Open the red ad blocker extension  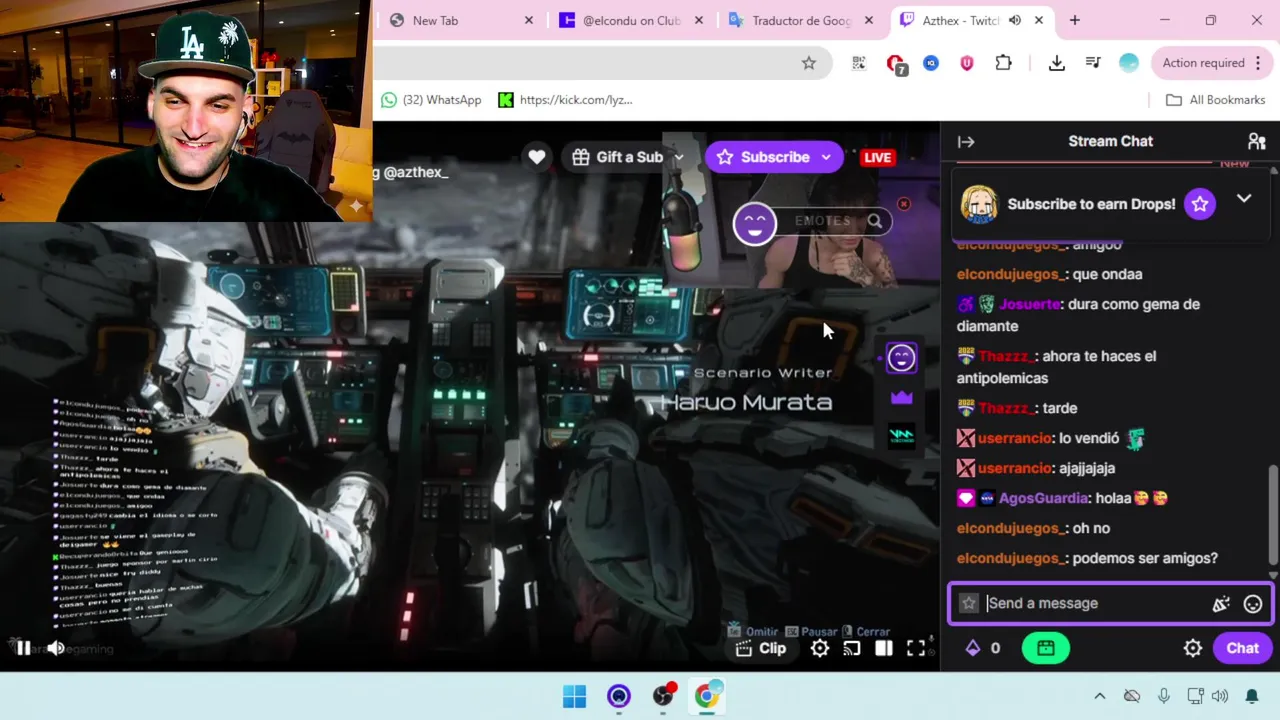[x=896, y=64]
